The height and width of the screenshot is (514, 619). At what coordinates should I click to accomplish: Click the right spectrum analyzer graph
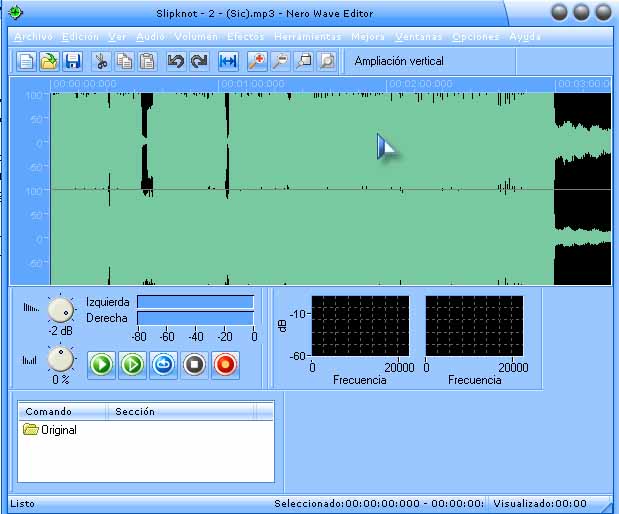click(x=475, y=326)
